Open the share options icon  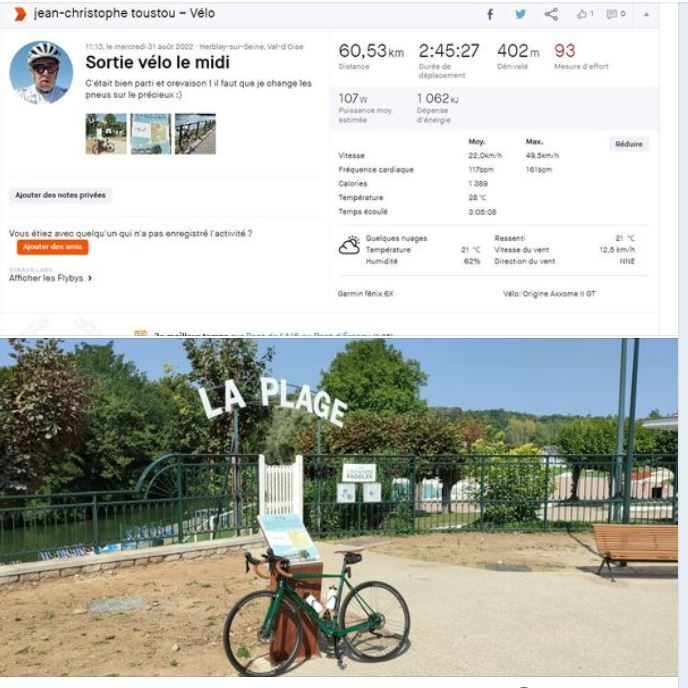[x=551, y=14]
